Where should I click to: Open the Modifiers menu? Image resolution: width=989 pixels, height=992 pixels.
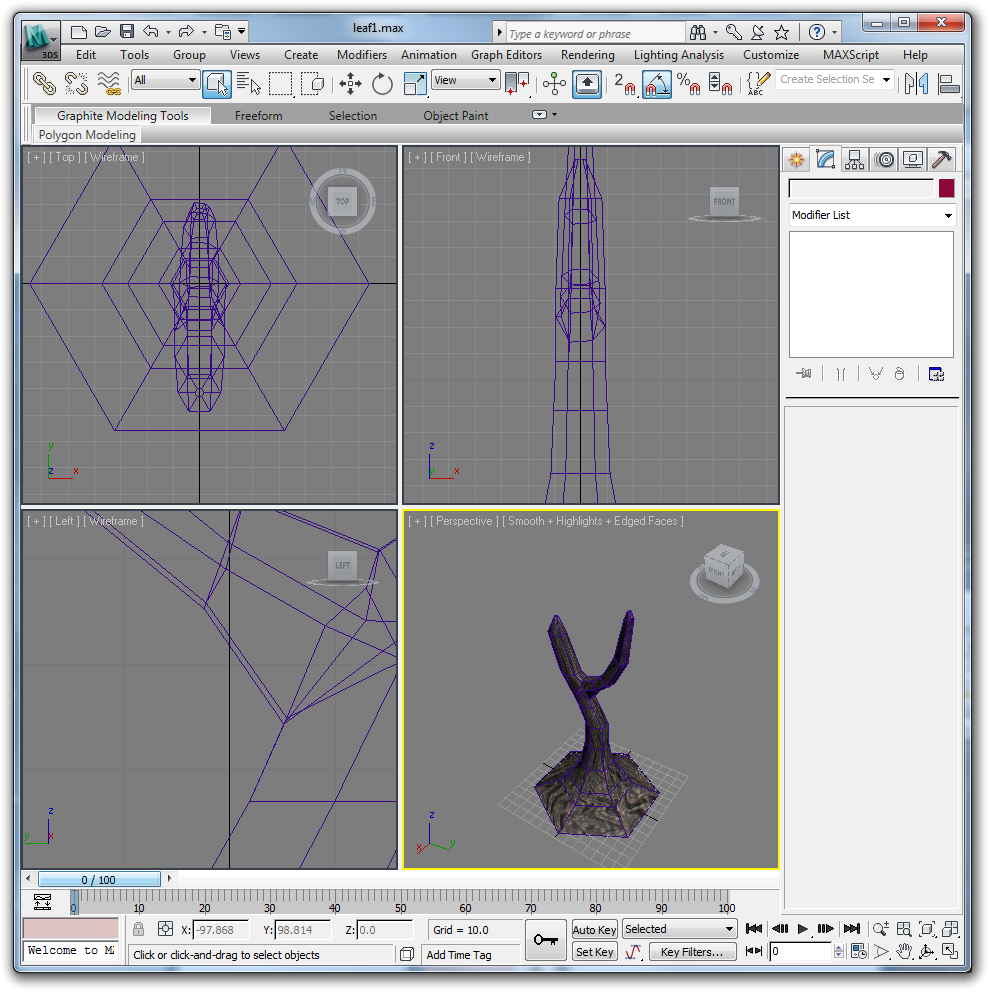click(361, 55)
